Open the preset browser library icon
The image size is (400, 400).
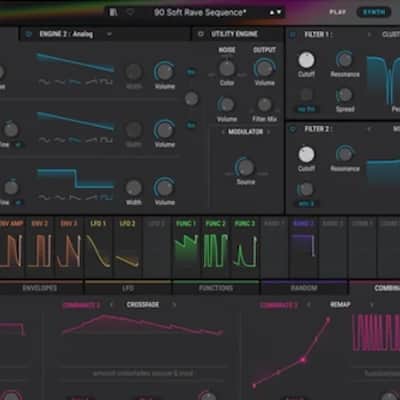tap(113, 13)
